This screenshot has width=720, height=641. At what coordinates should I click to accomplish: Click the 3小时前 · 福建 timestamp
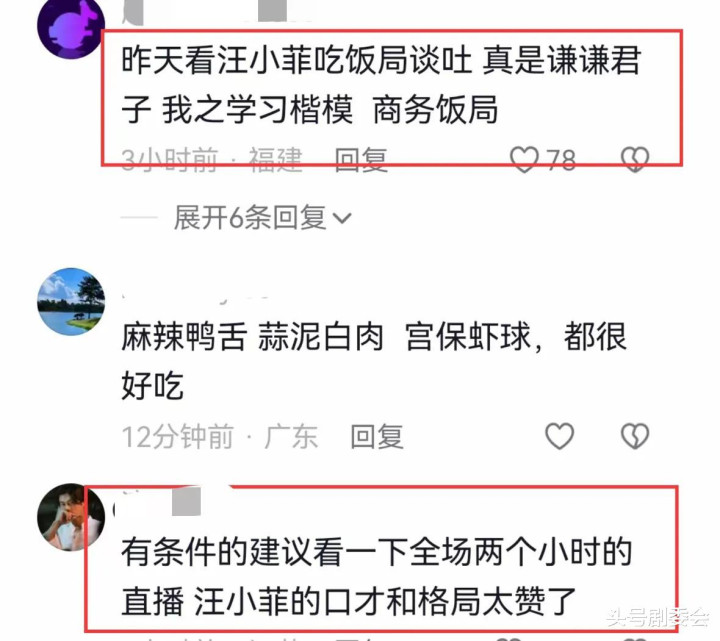[212, 160]
